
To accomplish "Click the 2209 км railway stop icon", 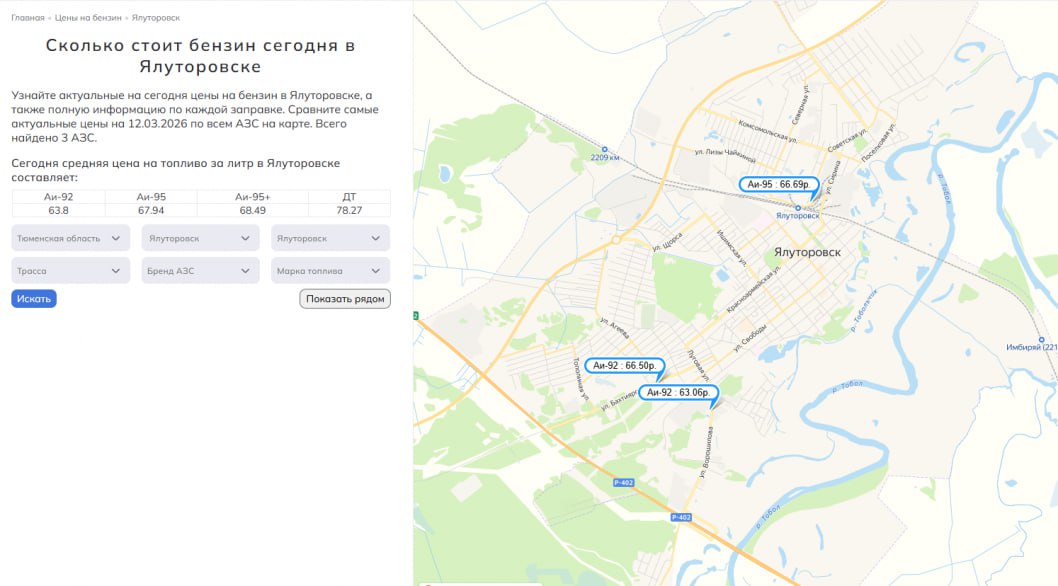I will tap(604, 149).
